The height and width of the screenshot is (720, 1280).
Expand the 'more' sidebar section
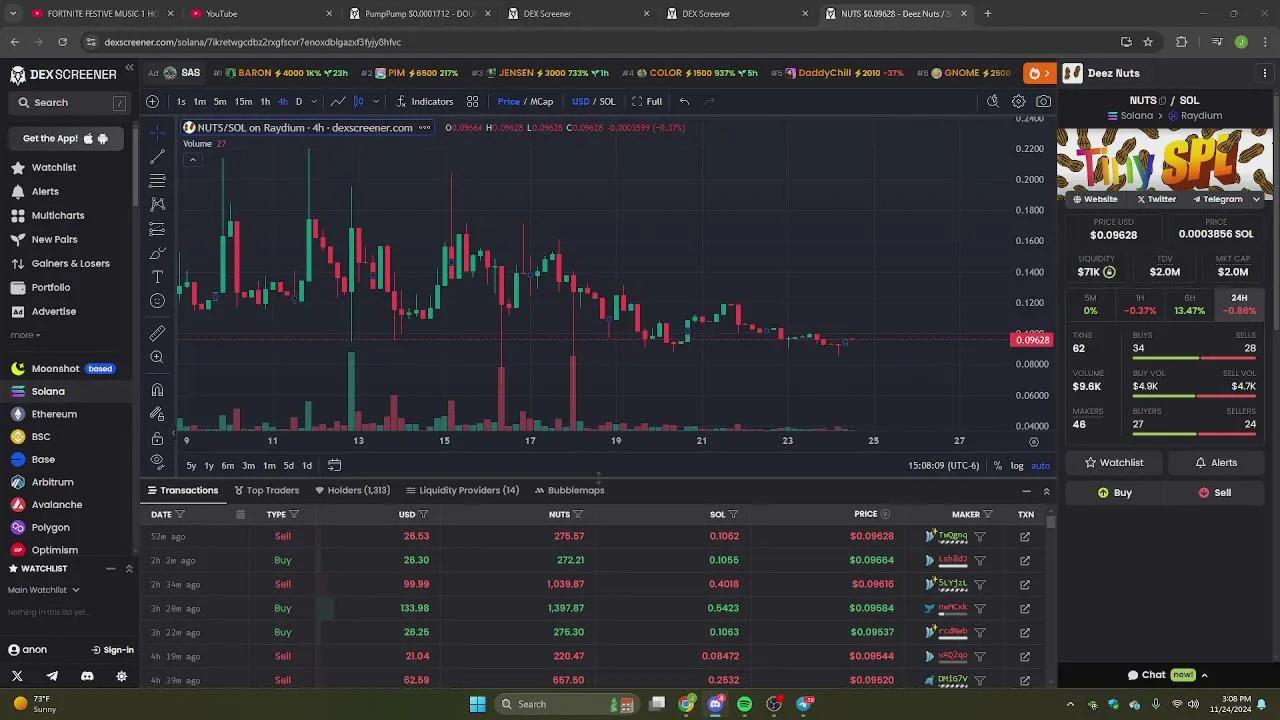(x=25, y=335)
